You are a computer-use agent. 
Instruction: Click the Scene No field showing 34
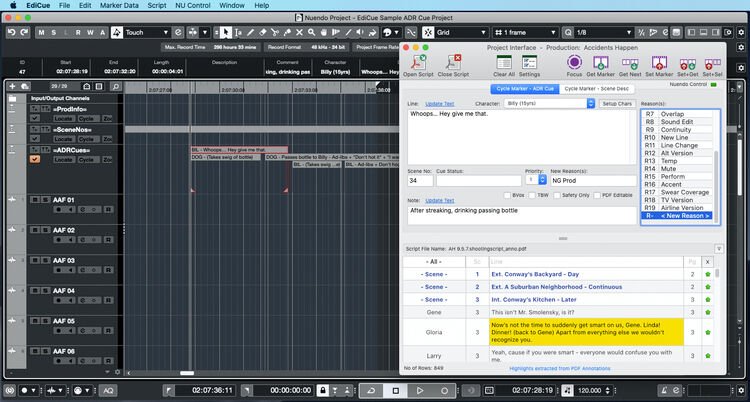(x=420, y=180)
